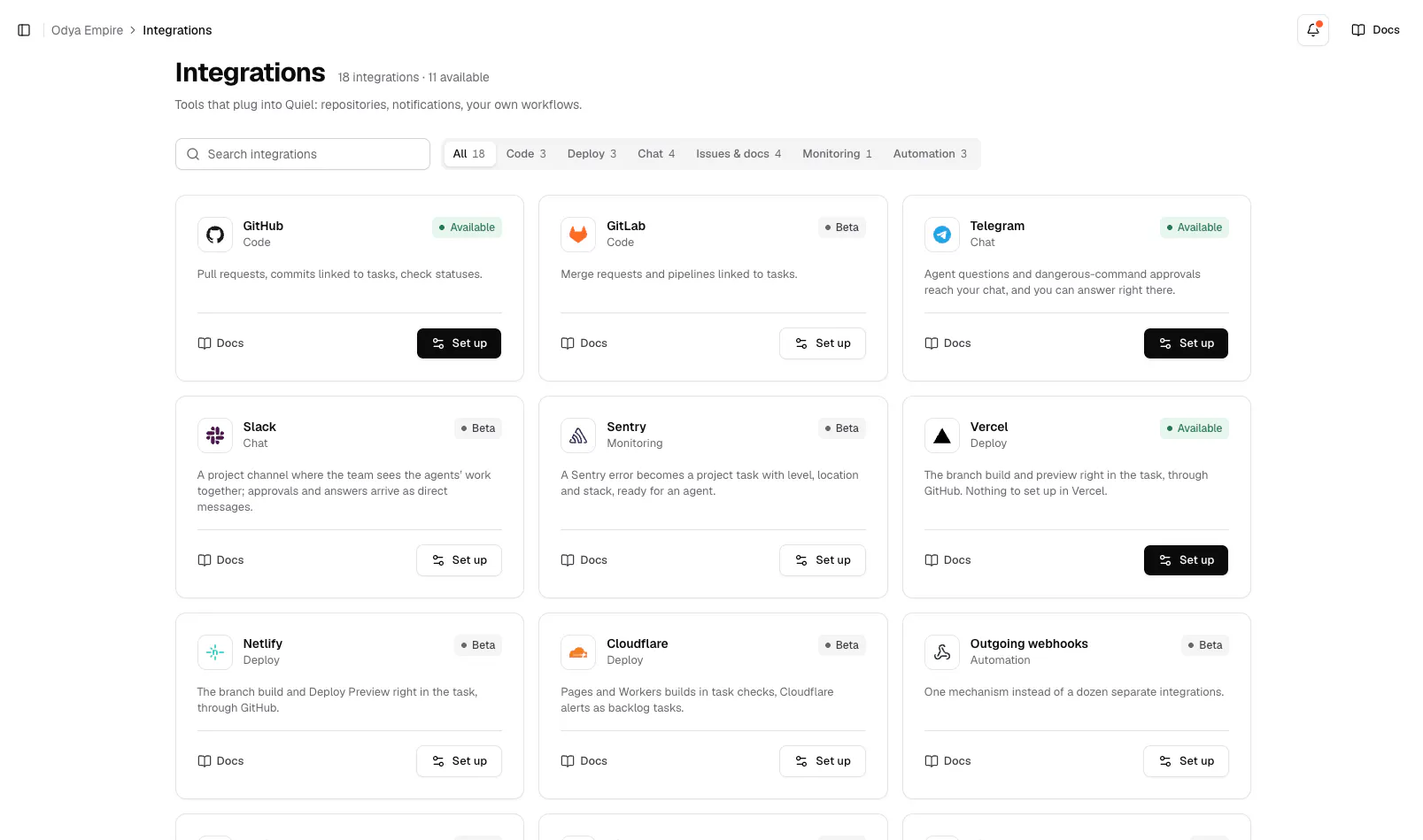Click the Vercel triangle logo
Screen dimensions: 1423x840
pos(942,435)
